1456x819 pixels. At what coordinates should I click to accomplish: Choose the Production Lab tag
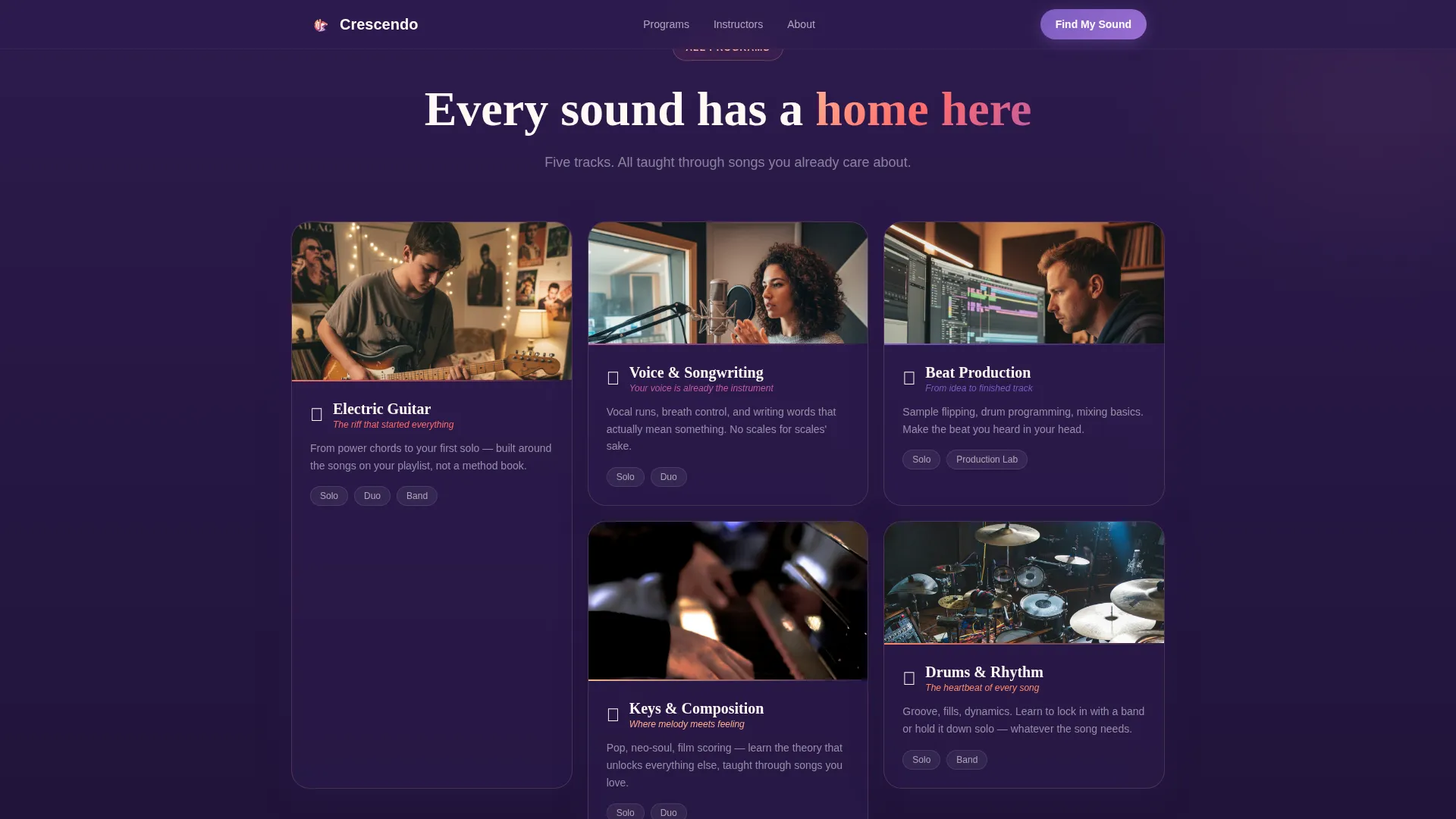[x=987, y=460]
